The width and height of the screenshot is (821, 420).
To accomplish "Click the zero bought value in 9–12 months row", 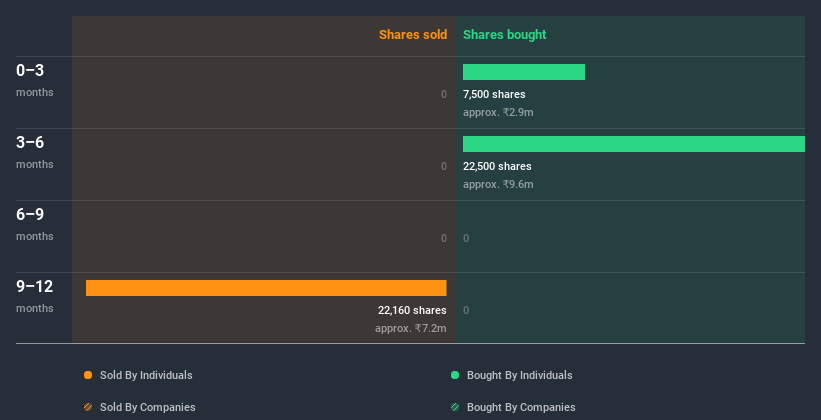I will point(466,310).
